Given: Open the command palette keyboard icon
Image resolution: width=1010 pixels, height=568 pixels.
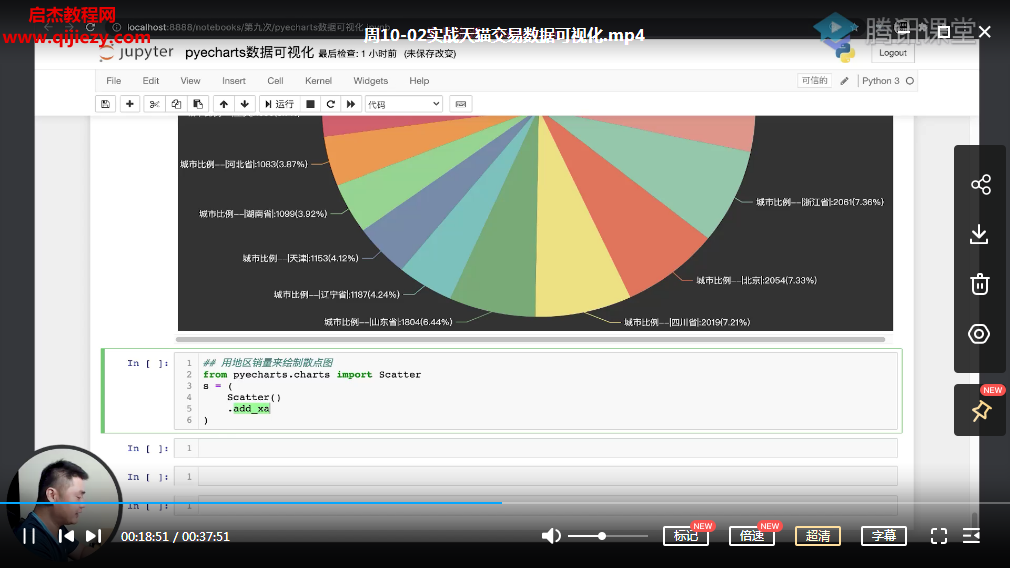Looking at the screenshot, I should pos(461,104).
